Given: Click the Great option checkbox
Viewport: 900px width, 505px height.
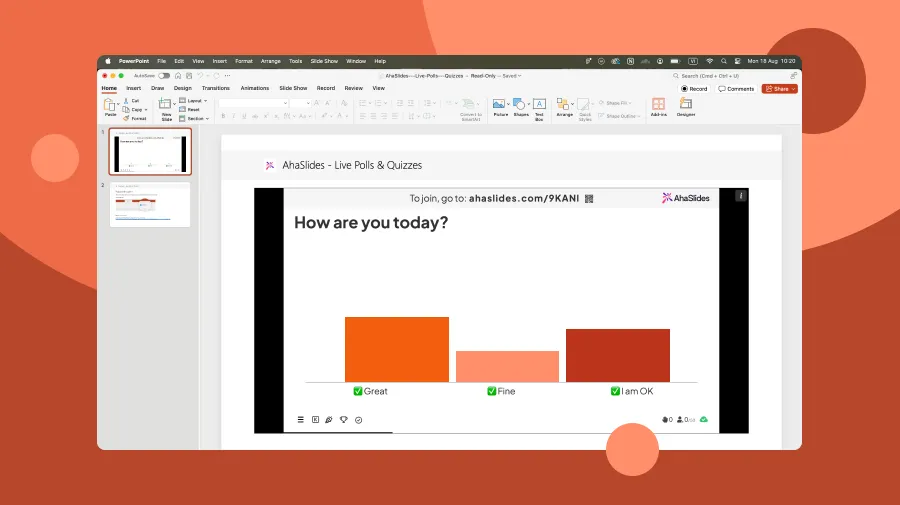Looking at the screenshot, I should point(358,391).
